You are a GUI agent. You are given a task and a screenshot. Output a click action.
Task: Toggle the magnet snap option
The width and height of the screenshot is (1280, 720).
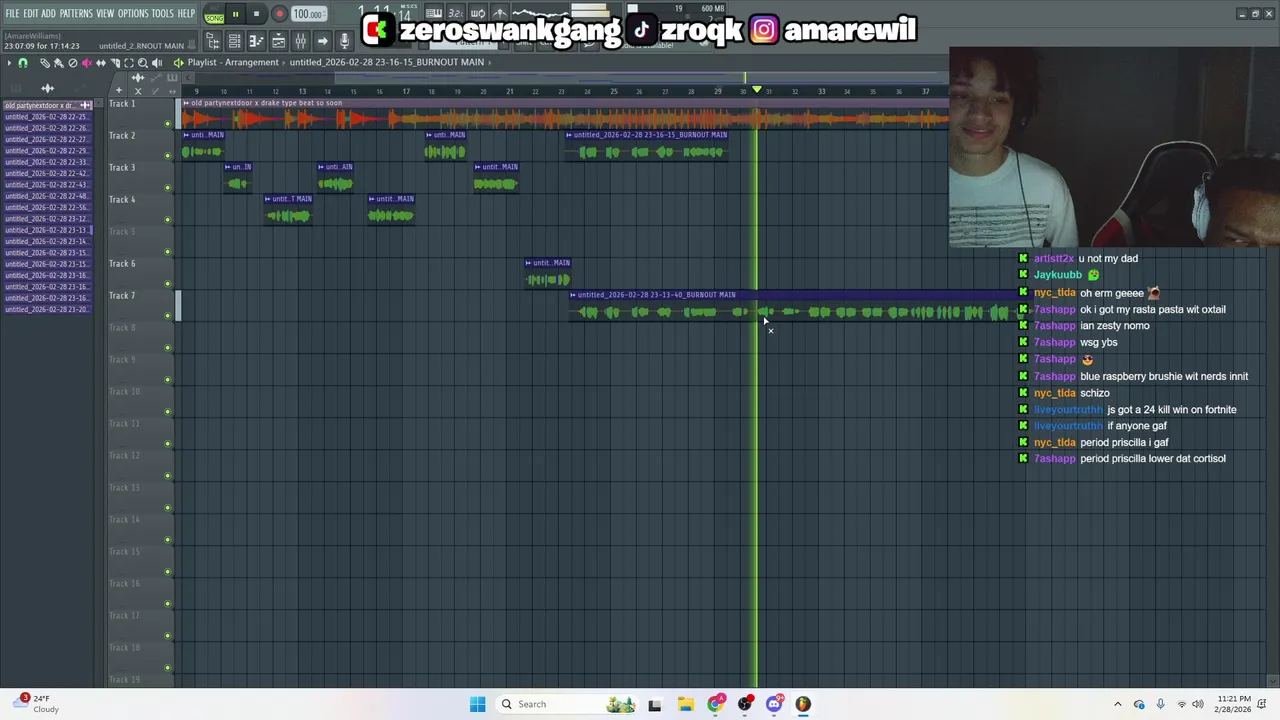tap(23, 62)
